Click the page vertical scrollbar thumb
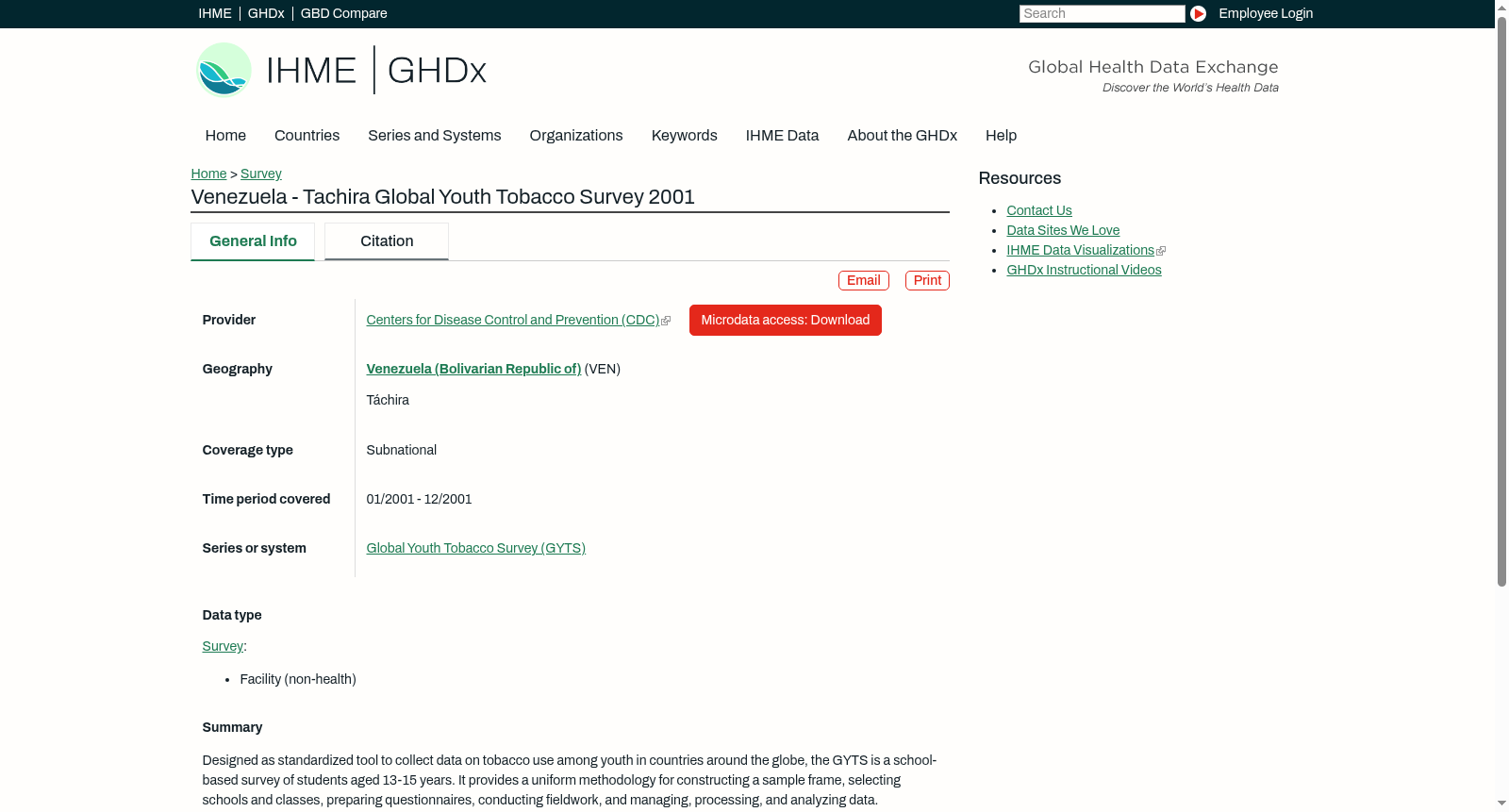The width and height of the screenshot is (1509, 812). 1501,300
